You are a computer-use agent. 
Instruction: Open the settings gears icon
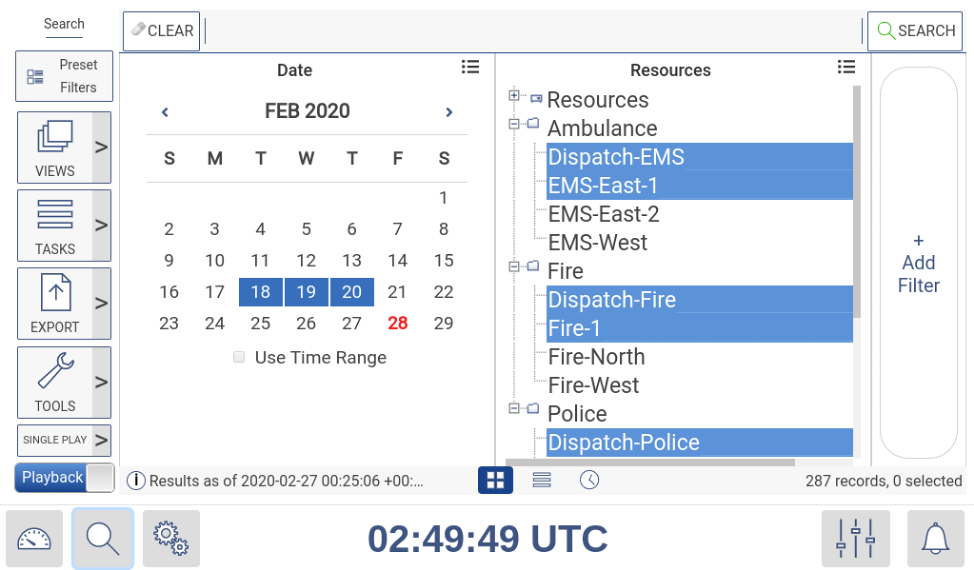[x=171, y=539]
